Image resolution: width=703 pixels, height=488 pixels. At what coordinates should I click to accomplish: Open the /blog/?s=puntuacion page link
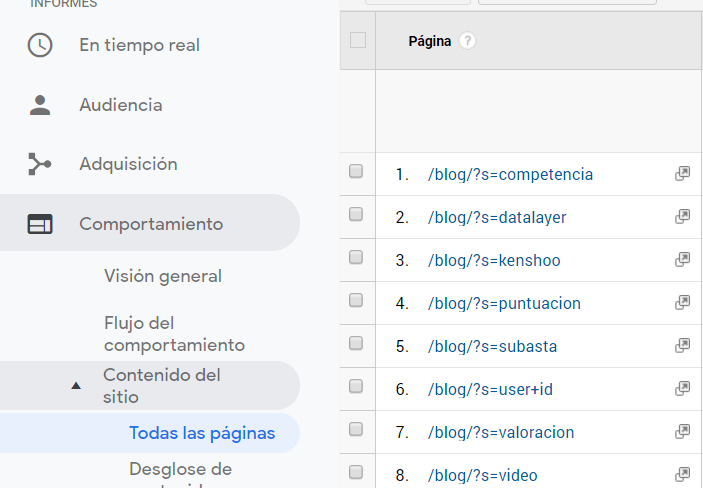(504, 303)
